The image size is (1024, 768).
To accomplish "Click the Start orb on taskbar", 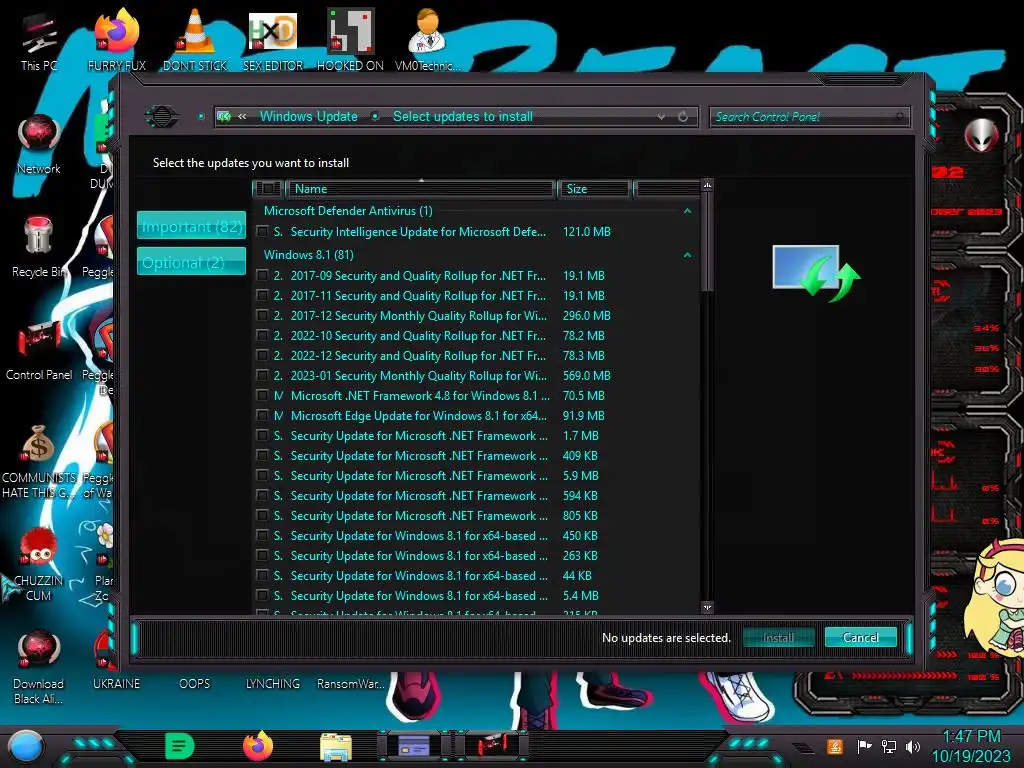I will point(26,746).
